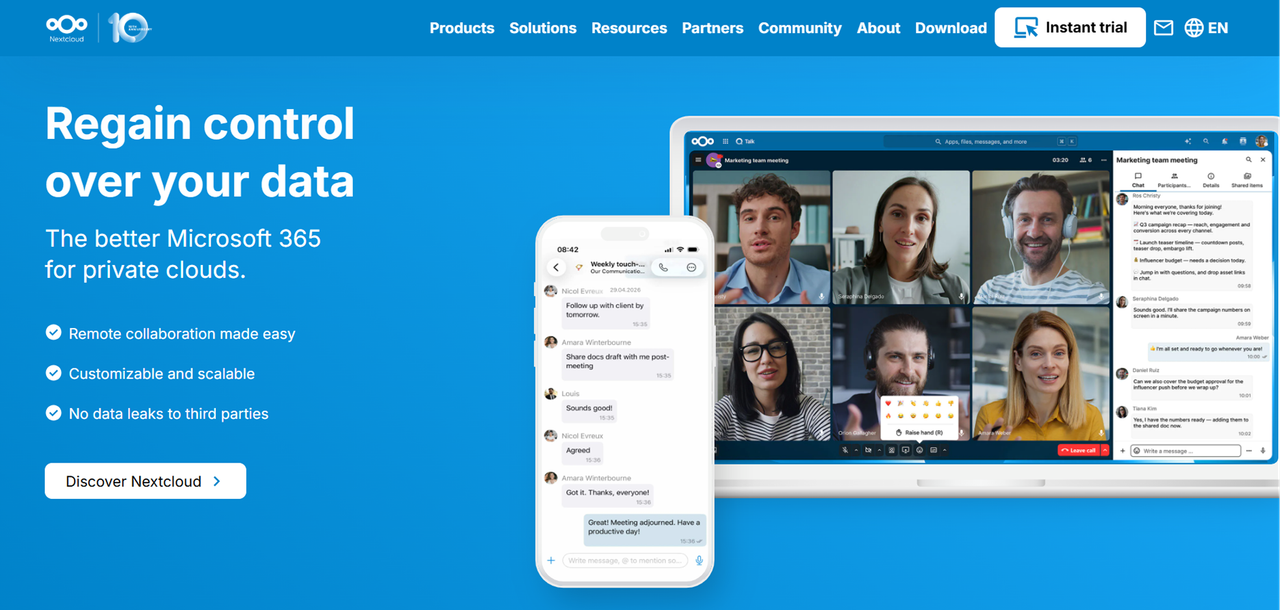The width and height of the screenshot is (1280, 610).
Task: Click the Nextcloud logo in site header
Action: (67, 27)
